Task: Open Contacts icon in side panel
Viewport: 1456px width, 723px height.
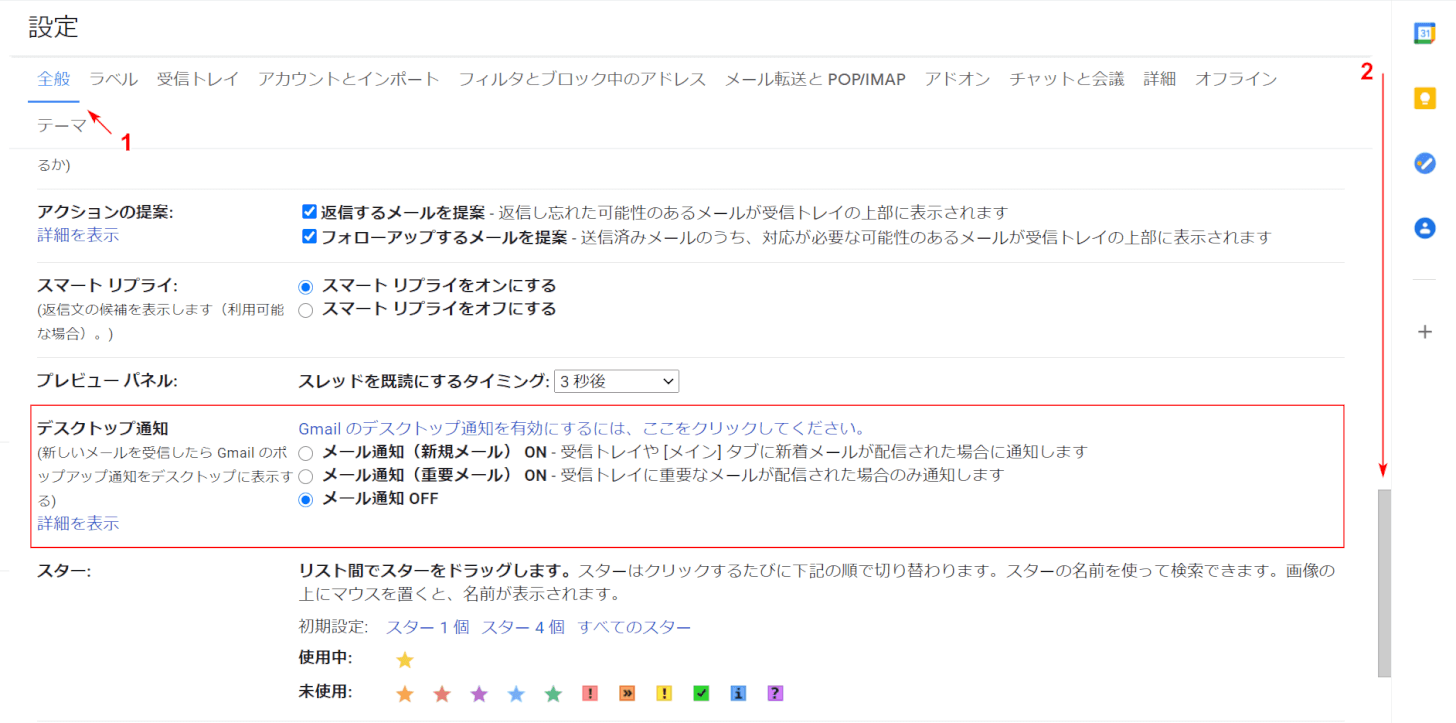Action: click(1425, 228)
